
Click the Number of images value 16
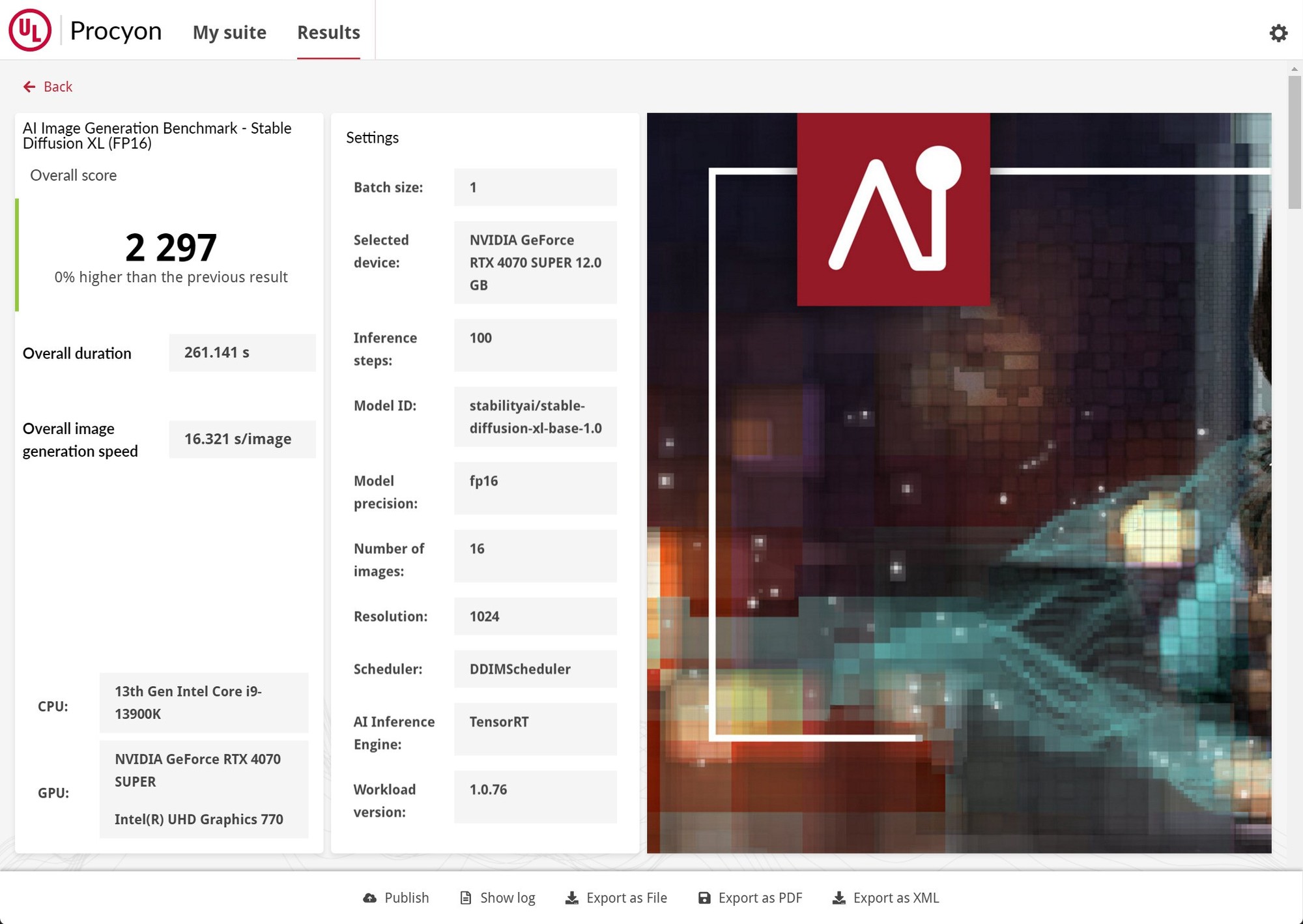pyautogui.click(x=536, y=556)
